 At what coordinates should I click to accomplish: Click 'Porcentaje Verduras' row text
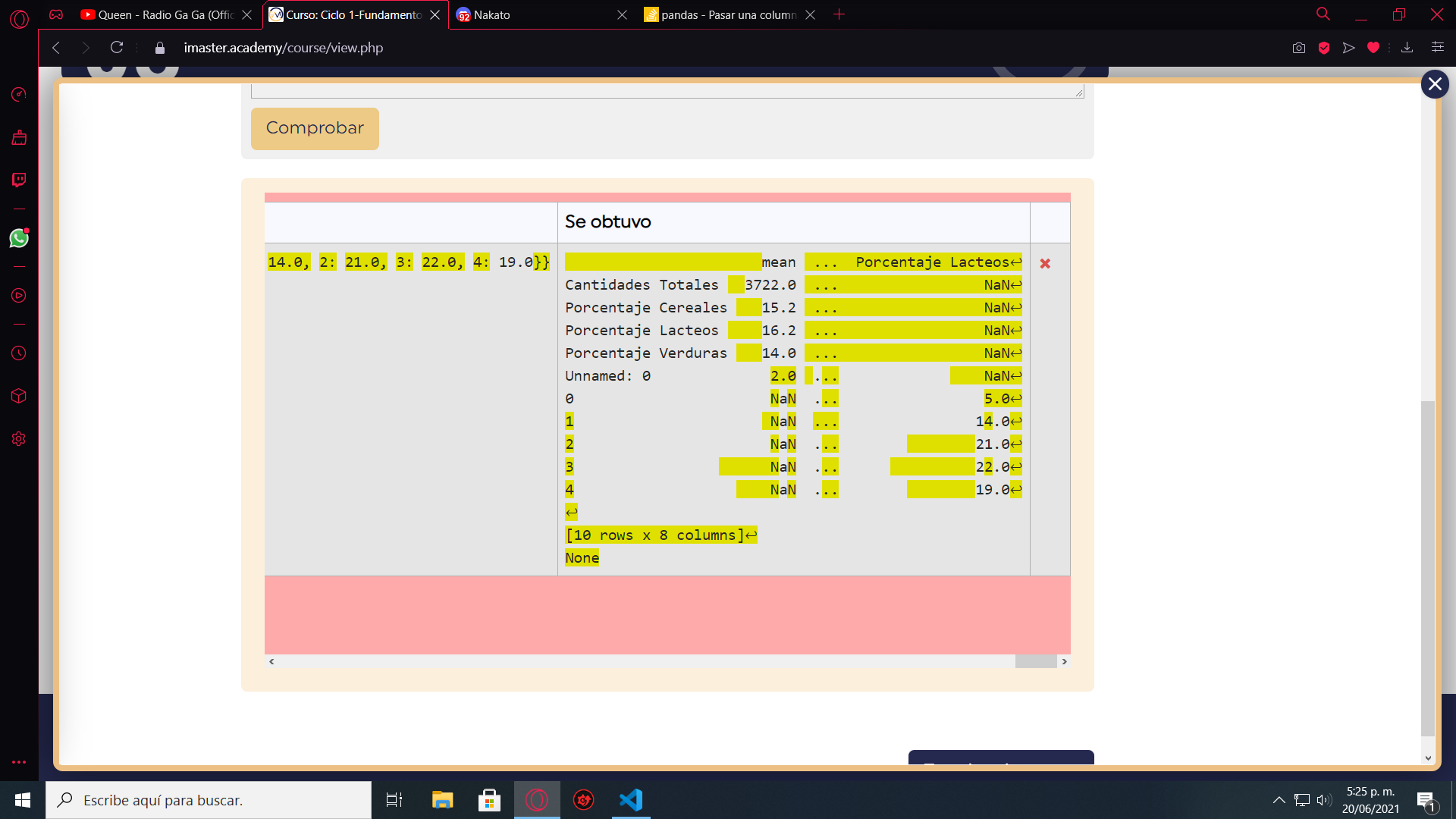point(646,353)
